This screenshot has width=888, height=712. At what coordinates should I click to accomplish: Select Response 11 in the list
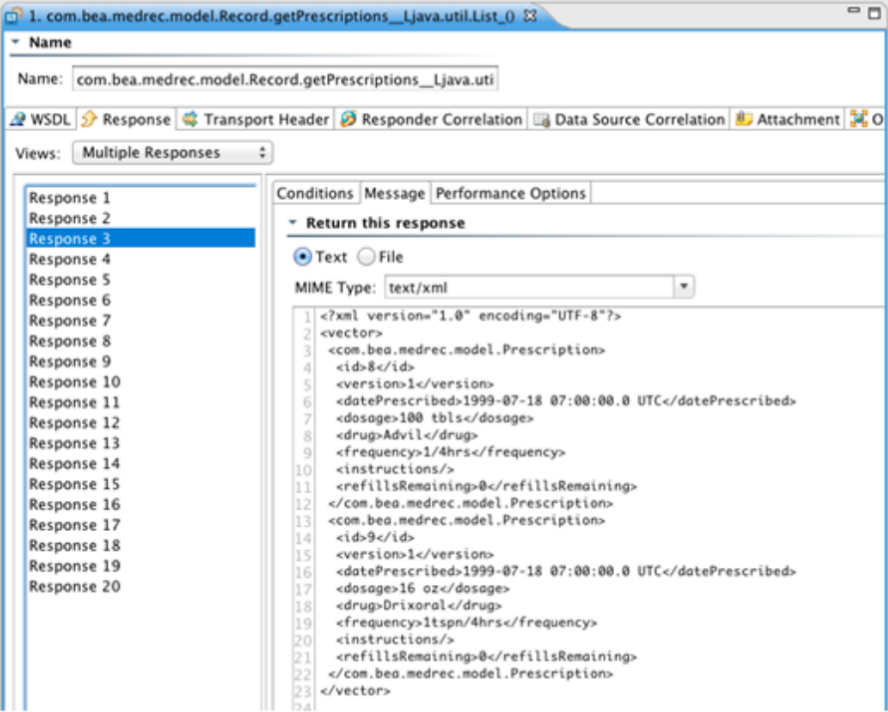coord(141,402)
